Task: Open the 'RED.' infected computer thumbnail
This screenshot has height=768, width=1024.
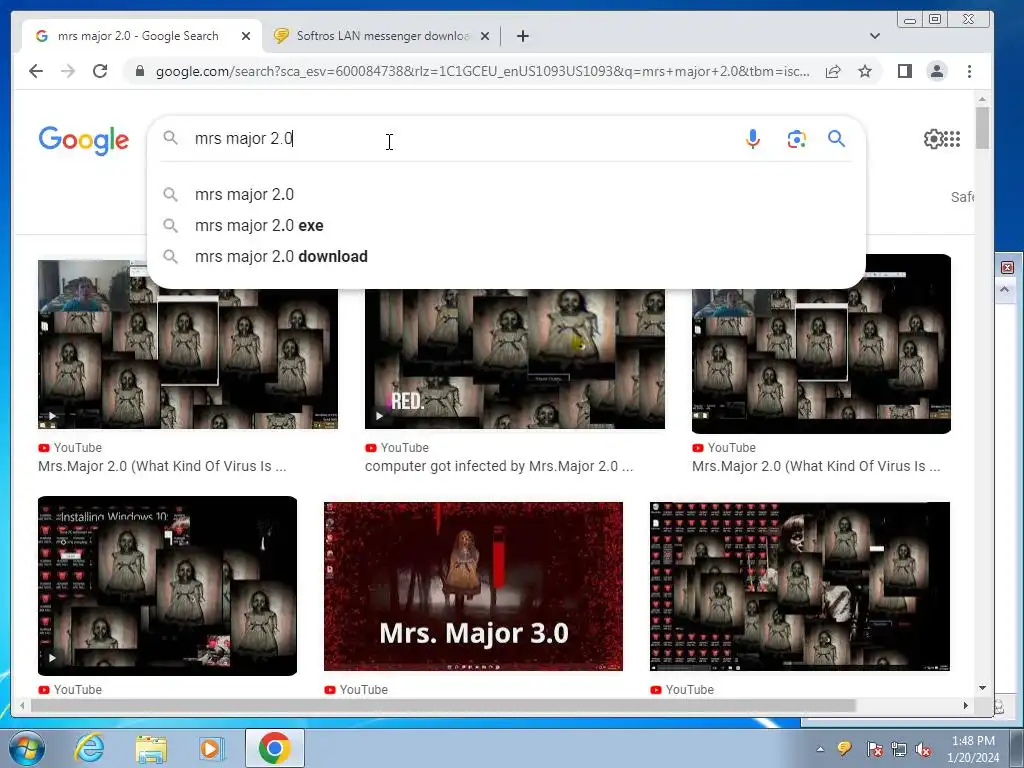Action: [515, 359]
